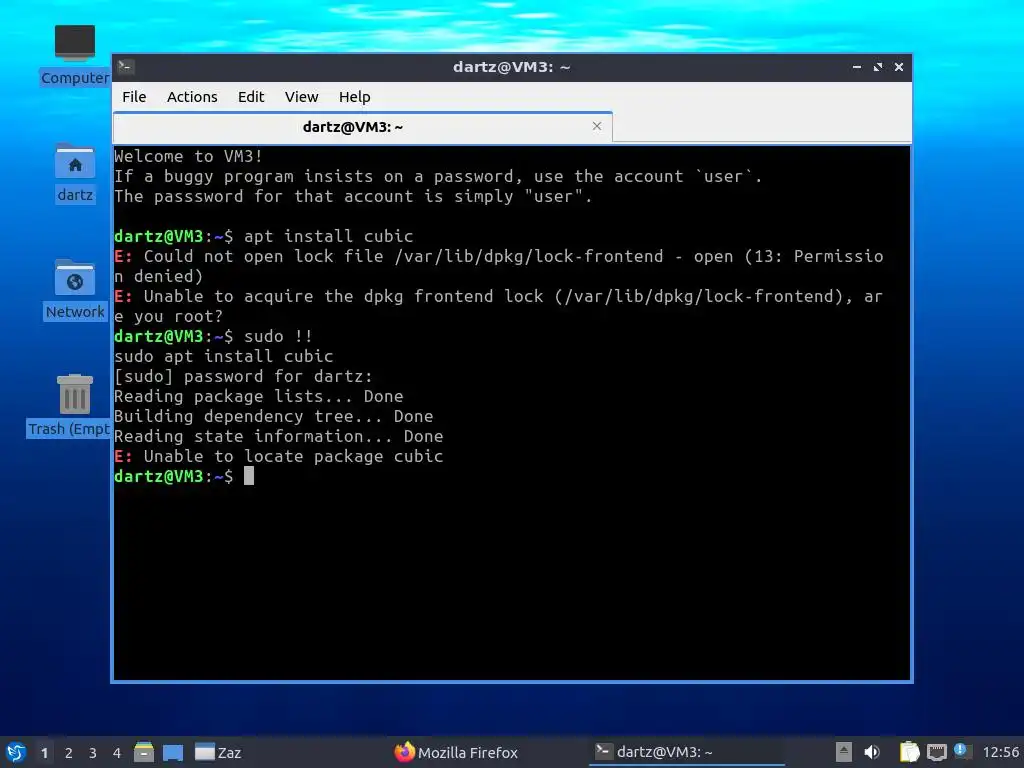This screenshot has width=1024, height=768.
Task: Open the File menu in the terminal
Action: pos(134,97)
